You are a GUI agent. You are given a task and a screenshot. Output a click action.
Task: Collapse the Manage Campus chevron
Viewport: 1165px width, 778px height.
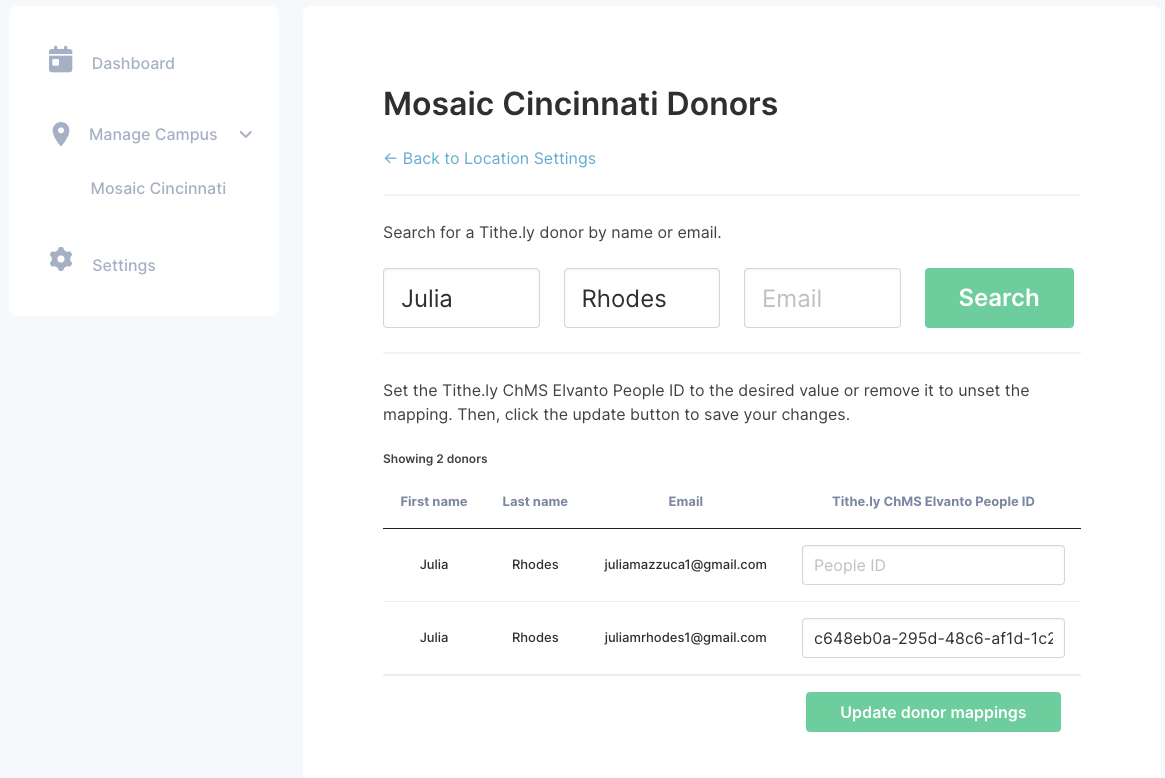click(246, 134)
